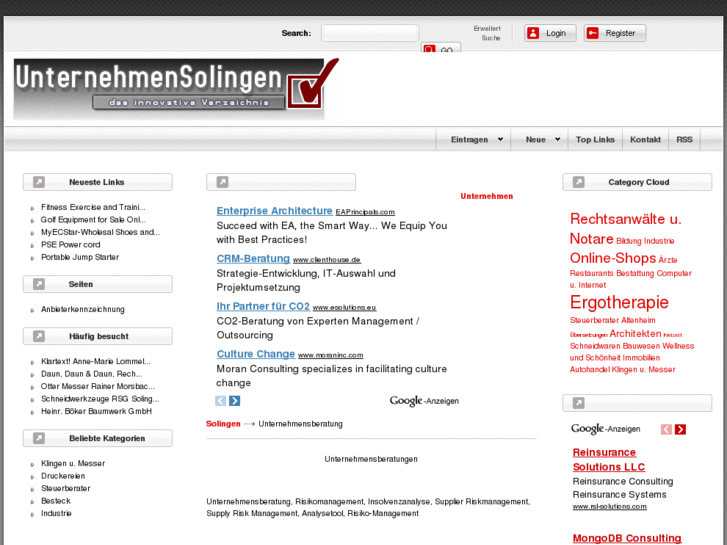
Task: Open Kontakt in navigation bar
Action: tap(645, 140)
